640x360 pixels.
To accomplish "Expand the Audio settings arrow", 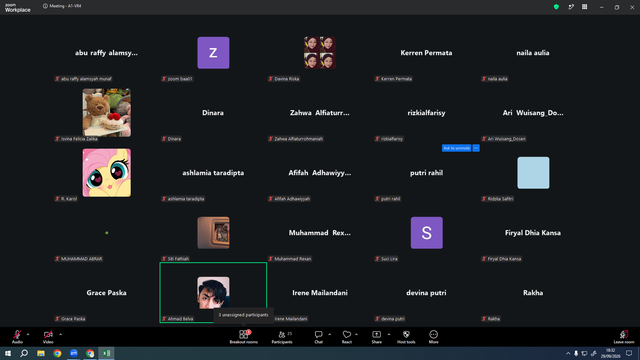I will coord(28,334).
